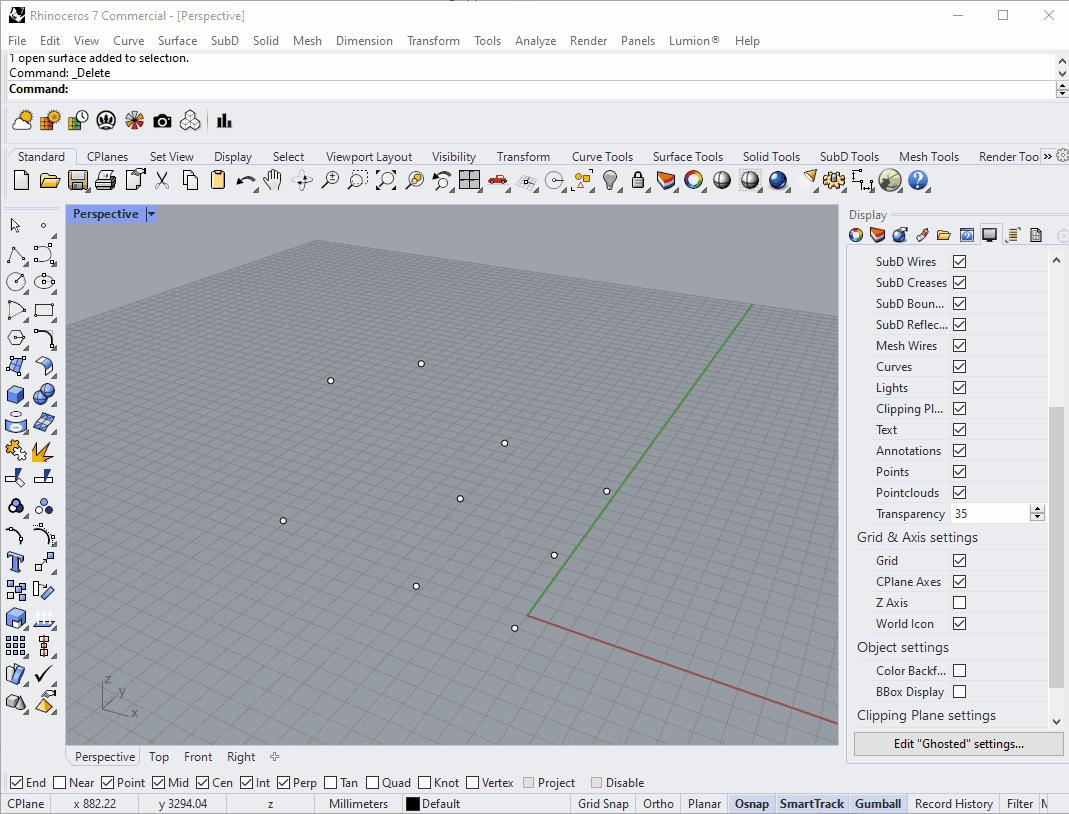Click the Transparency value field
The width and height of the screenshot is (1069, 814).
point(989,514)
